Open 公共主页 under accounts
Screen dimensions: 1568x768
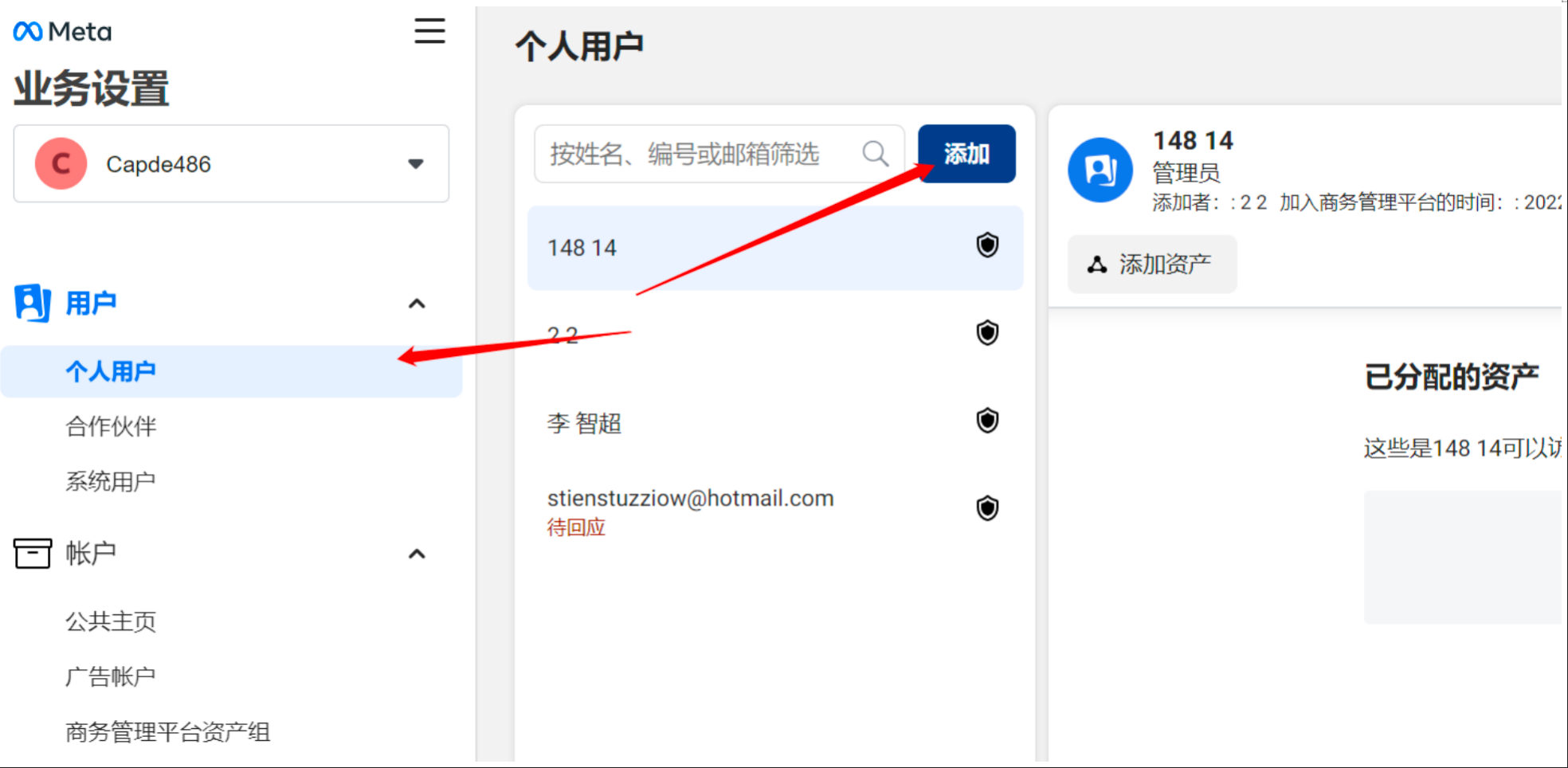coord(111,621)
